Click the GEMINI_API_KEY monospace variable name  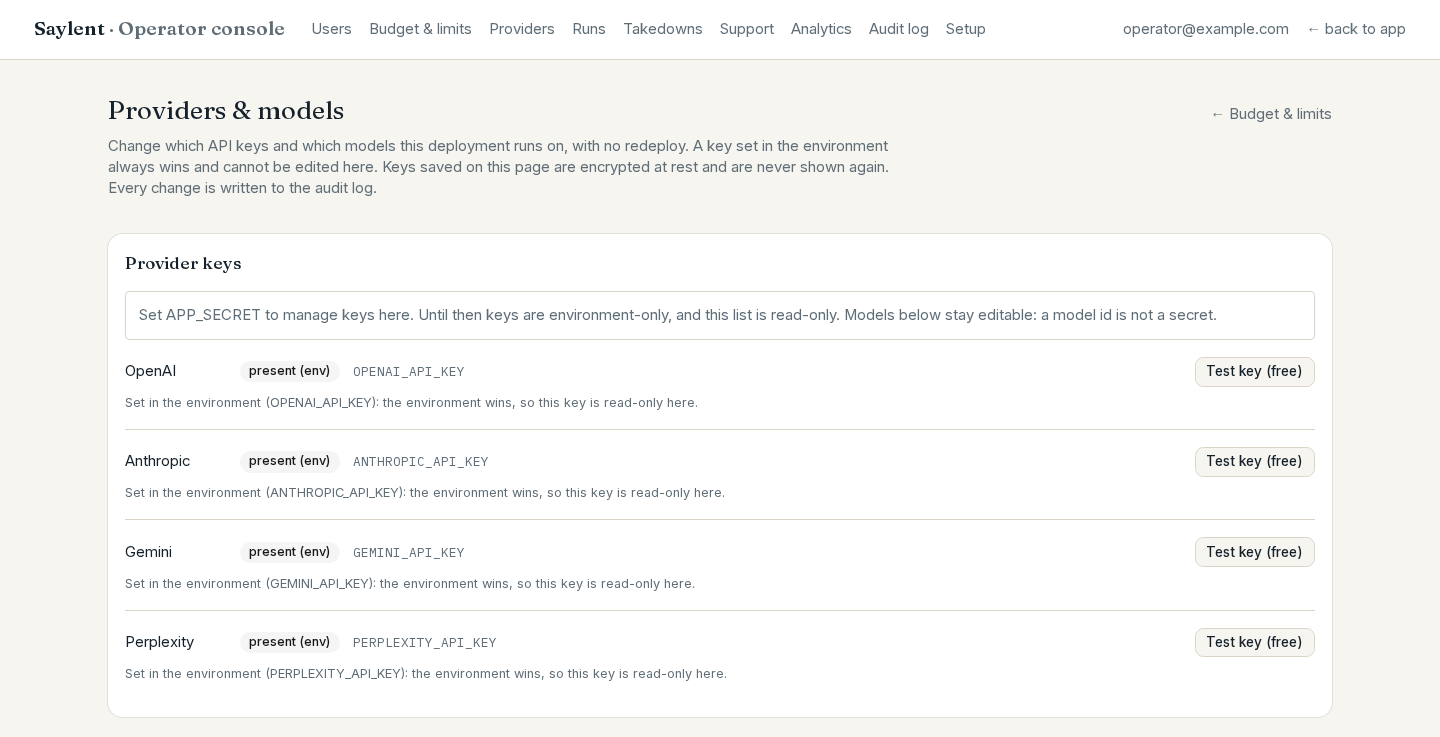tap(409, 553)
